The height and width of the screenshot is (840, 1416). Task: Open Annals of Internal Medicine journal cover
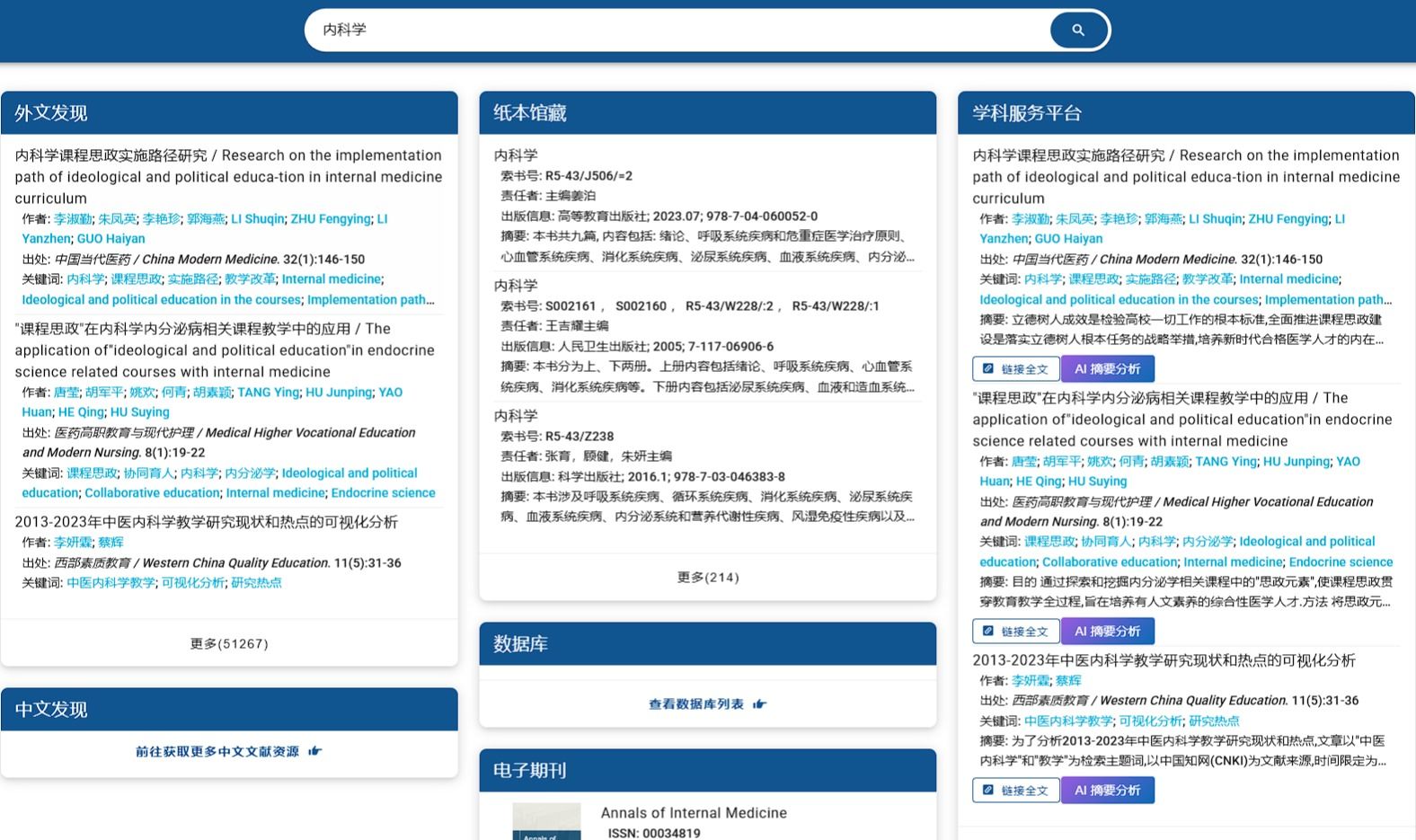coord(546,822)
